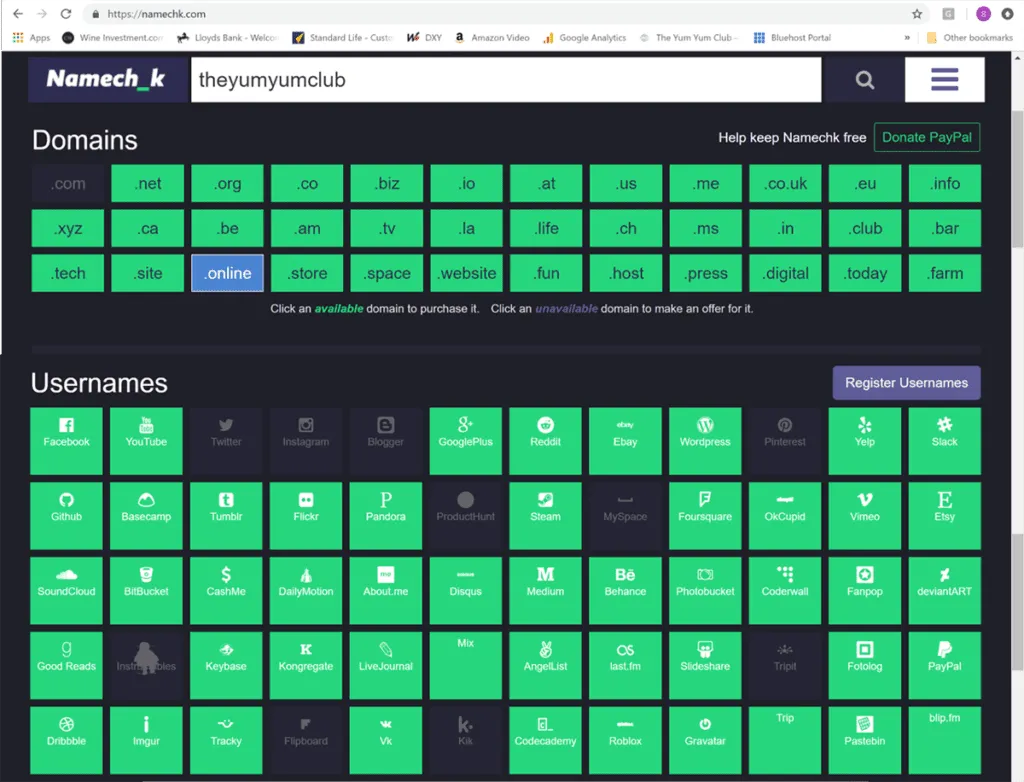This screenshot has height=782, width=1024.
Task: Click the Imgur username tile
Action: (x=146, y=740)
